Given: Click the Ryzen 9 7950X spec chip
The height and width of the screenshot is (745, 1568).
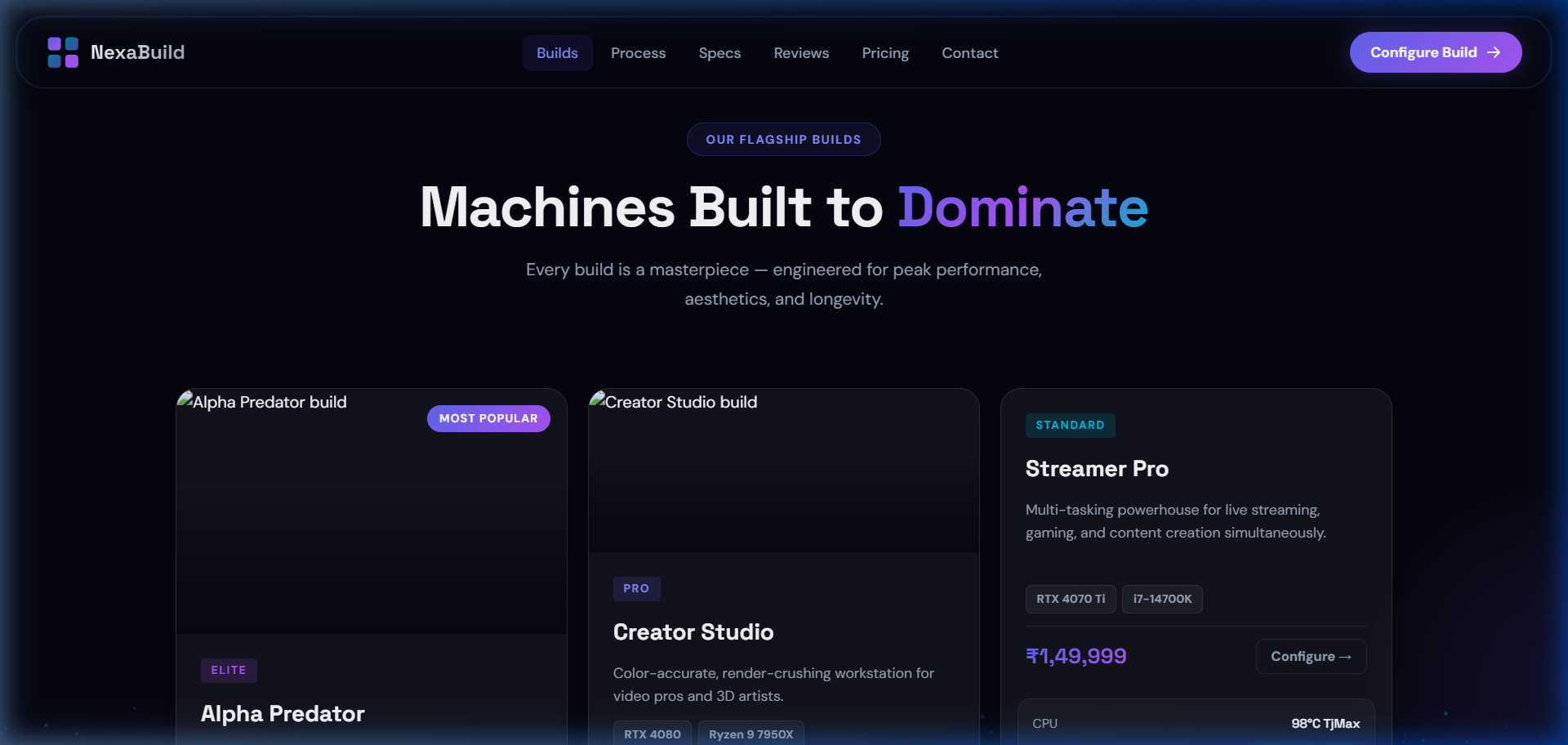Looking at the screenshot, I should [x=751, y=734].
